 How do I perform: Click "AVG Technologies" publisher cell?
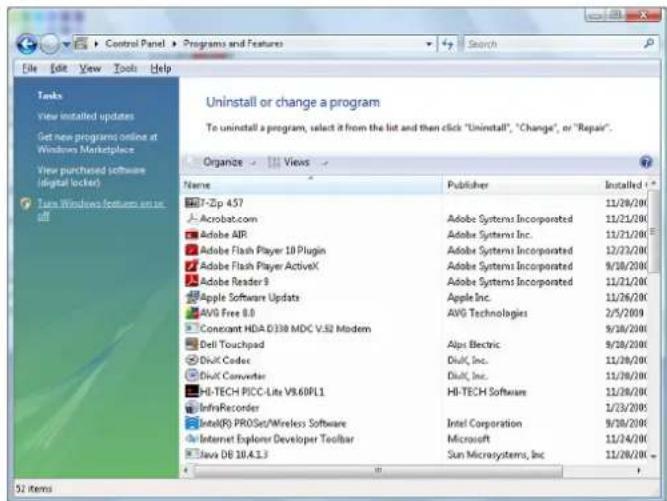(487, 313)
